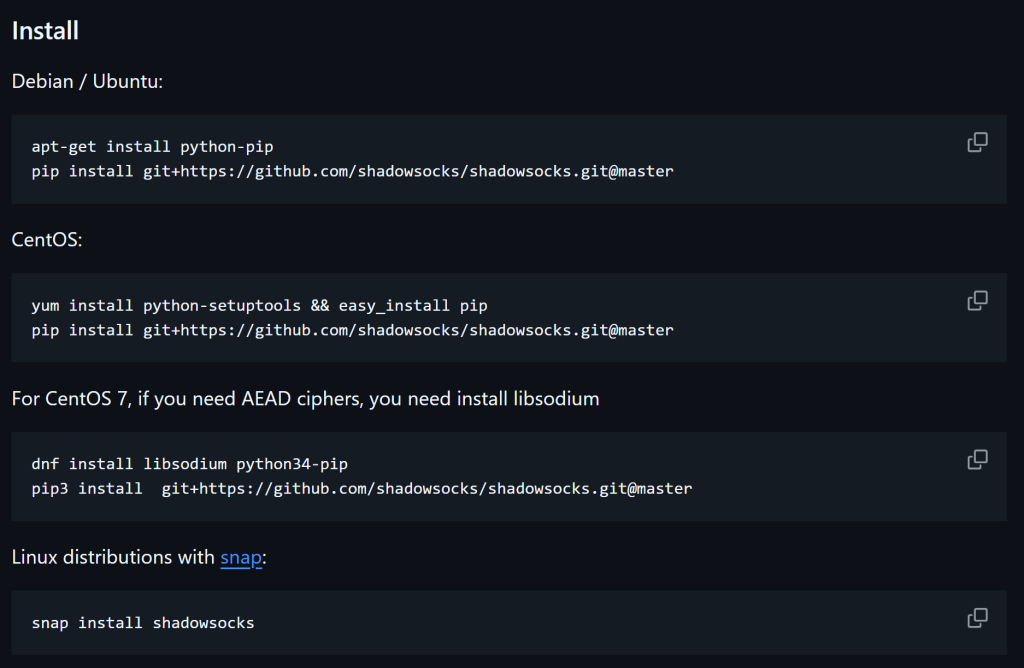
Task: Click the pip install line in CentOS block
Action: pos(352,330)
